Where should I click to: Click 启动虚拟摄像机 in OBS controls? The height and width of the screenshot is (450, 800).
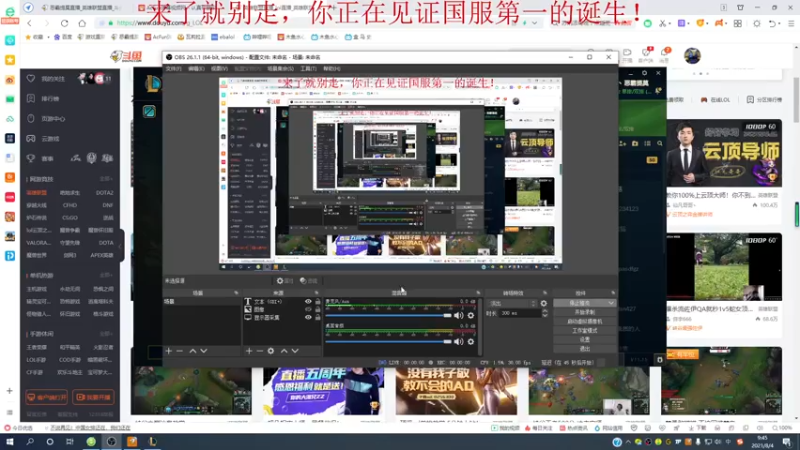coord(585,321)
